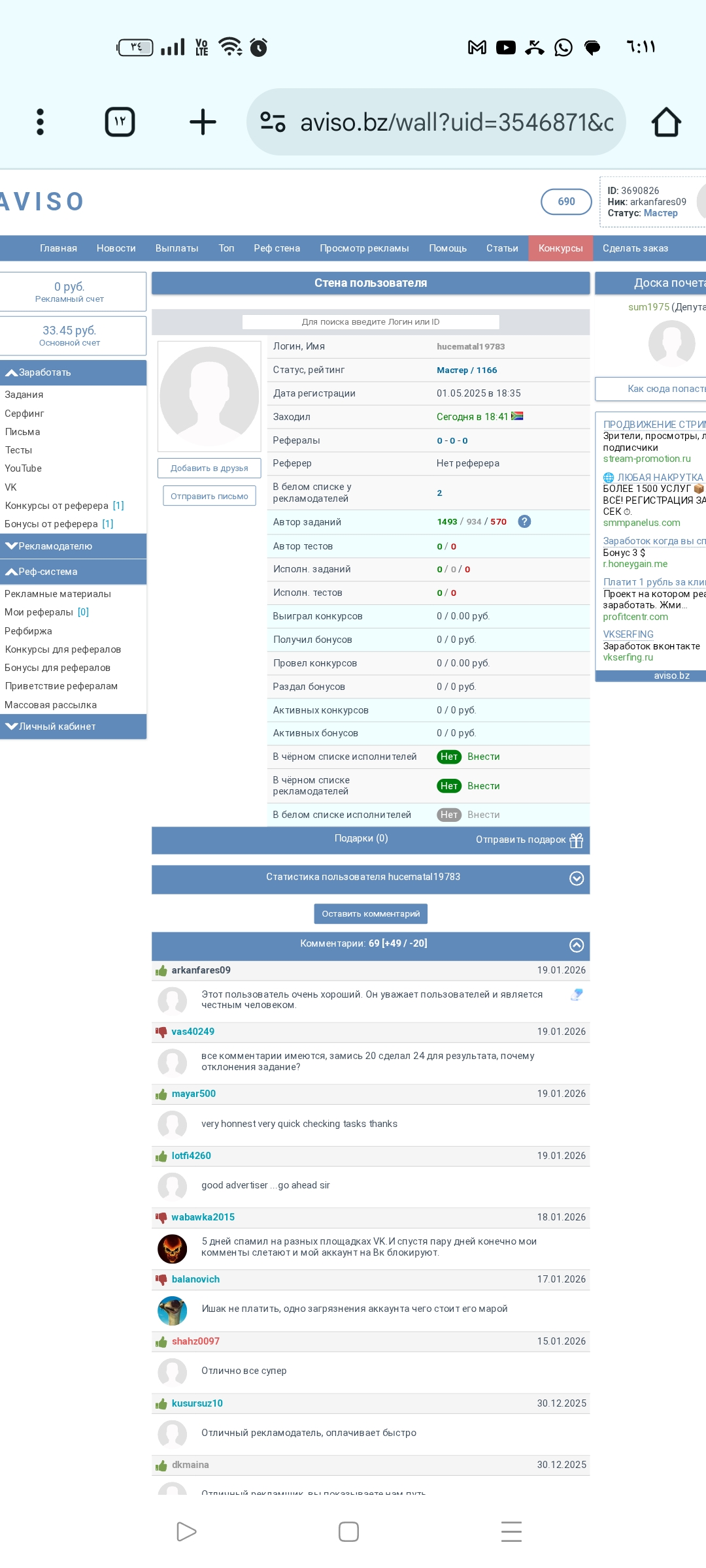
Task: Click the edit icon on the arkanfares09 comment
Action: [577, 994]
